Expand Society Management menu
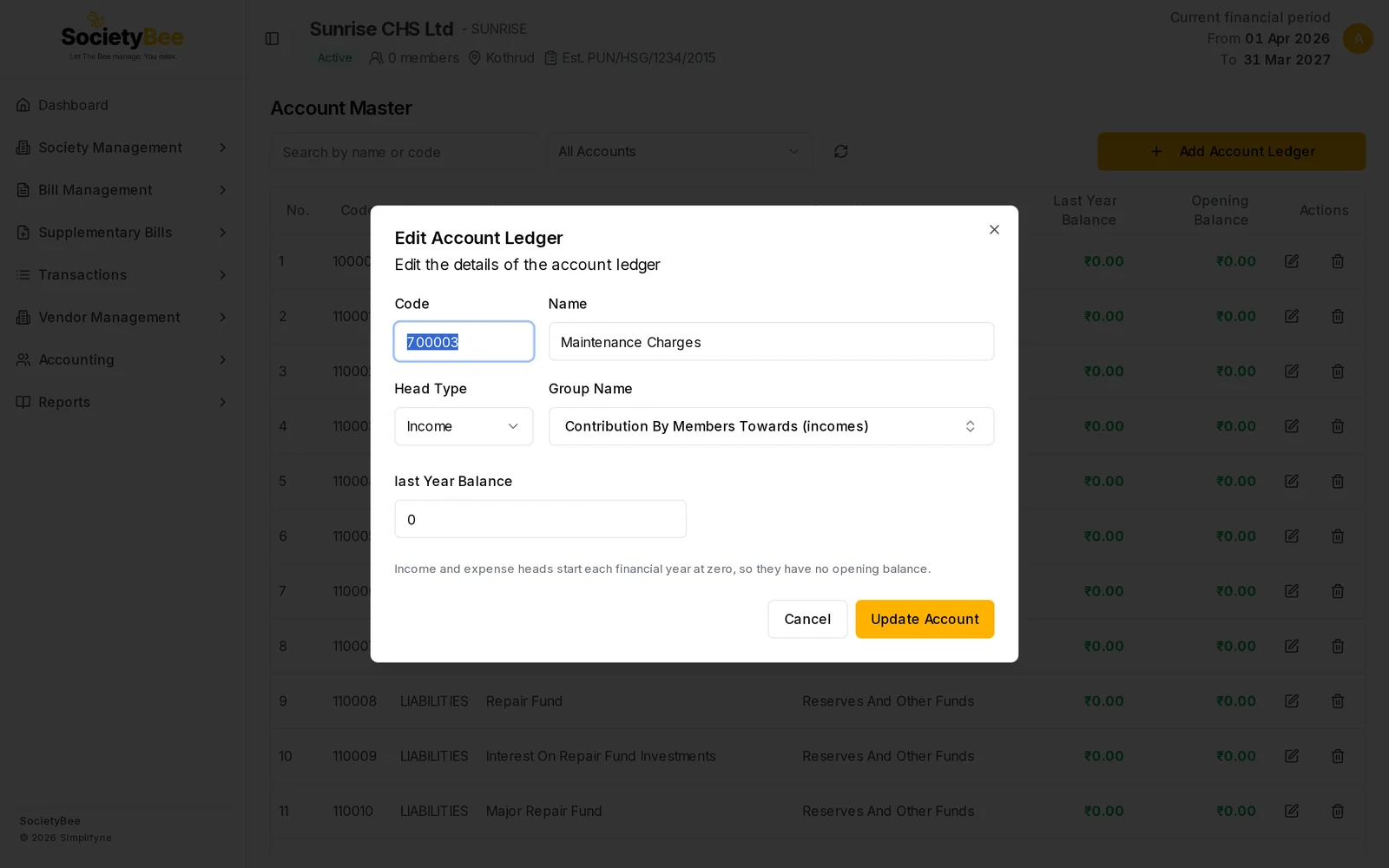1389x868 pixels. [x=122, y=148]
